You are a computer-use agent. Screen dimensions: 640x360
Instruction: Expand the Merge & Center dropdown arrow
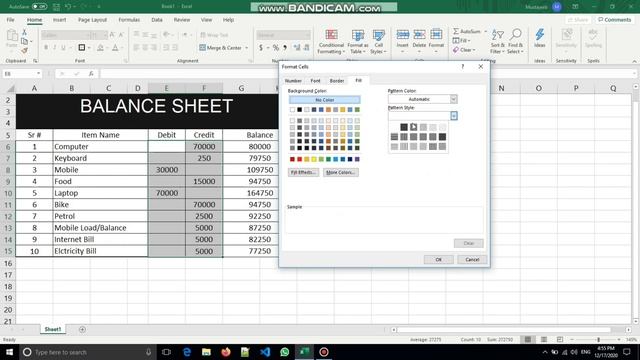247,48
